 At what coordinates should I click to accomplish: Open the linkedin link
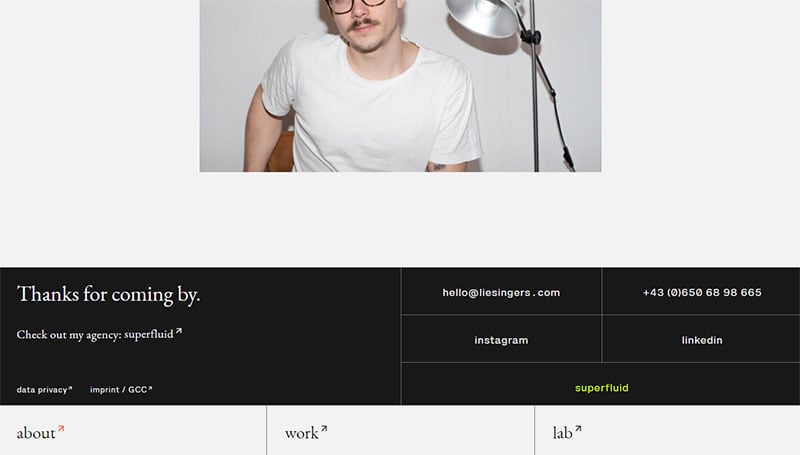click(x=702, y=340)
